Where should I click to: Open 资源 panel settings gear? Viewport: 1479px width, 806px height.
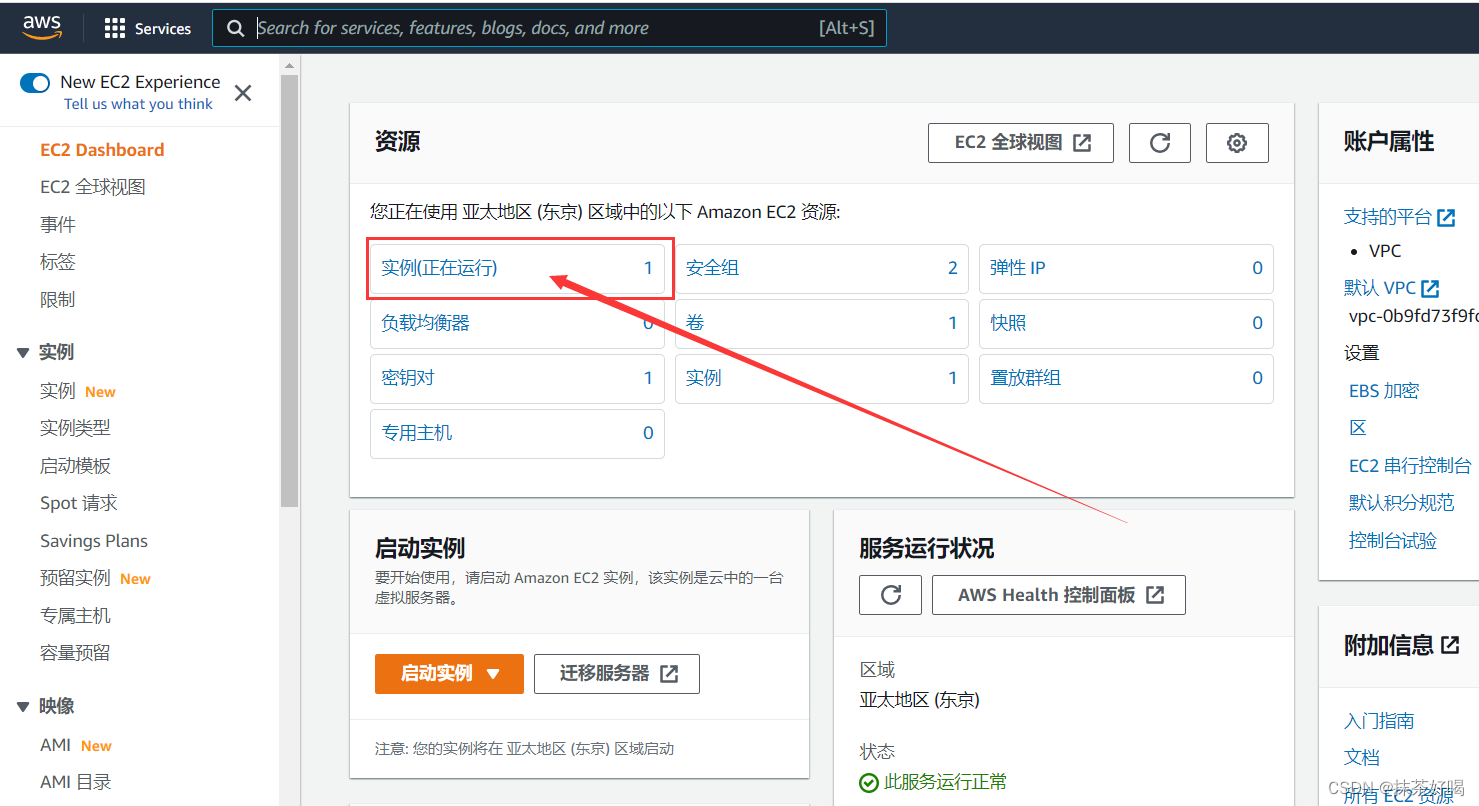pyautogui.click(x=1237, y=143)
